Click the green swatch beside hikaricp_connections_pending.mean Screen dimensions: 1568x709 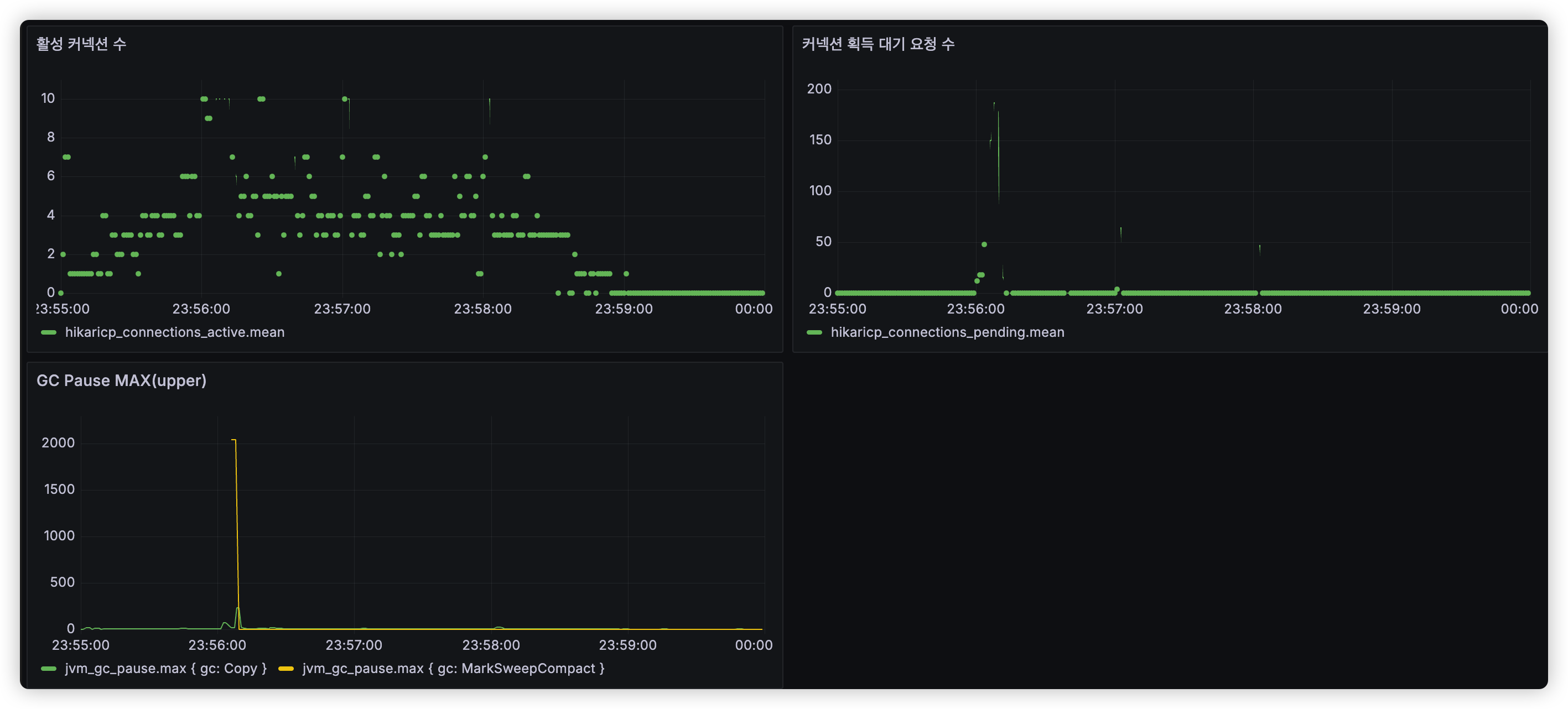814,332
